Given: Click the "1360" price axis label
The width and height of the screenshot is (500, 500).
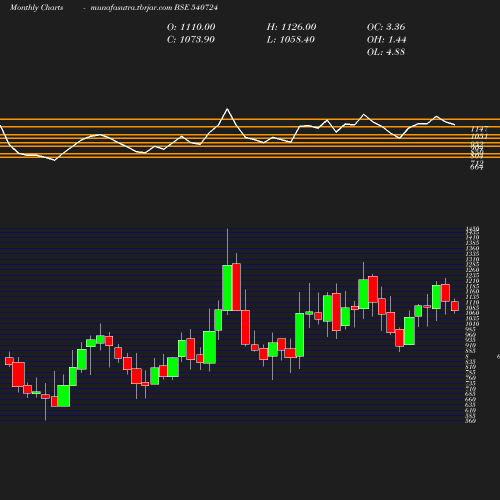Looking at the screenshot, I should tap(472, 248).
